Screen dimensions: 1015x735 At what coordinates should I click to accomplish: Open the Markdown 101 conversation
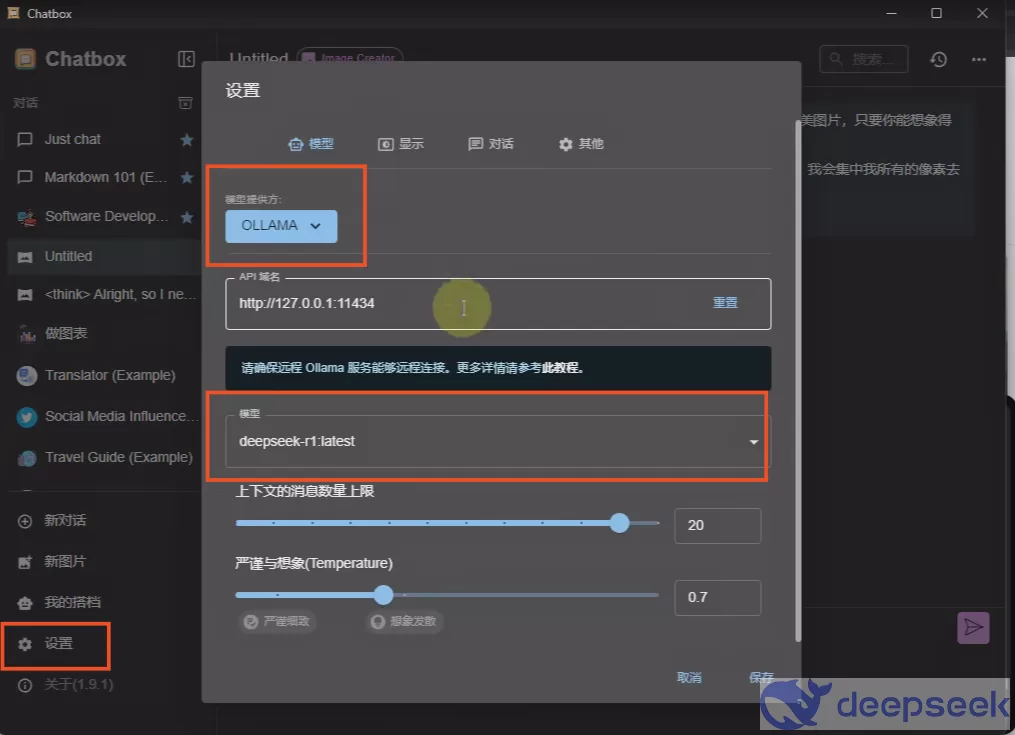pos(104,177)
